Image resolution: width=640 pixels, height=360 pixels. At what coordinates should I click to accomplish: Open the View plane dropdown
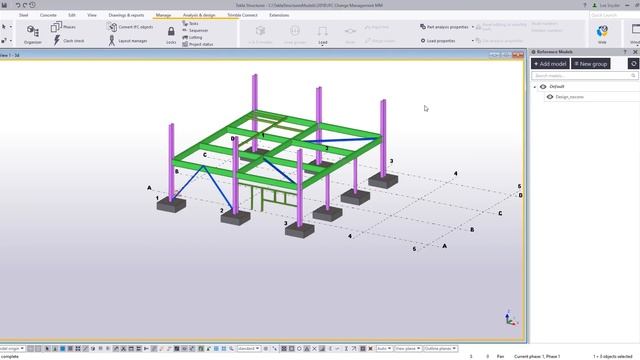pos(408,349)
